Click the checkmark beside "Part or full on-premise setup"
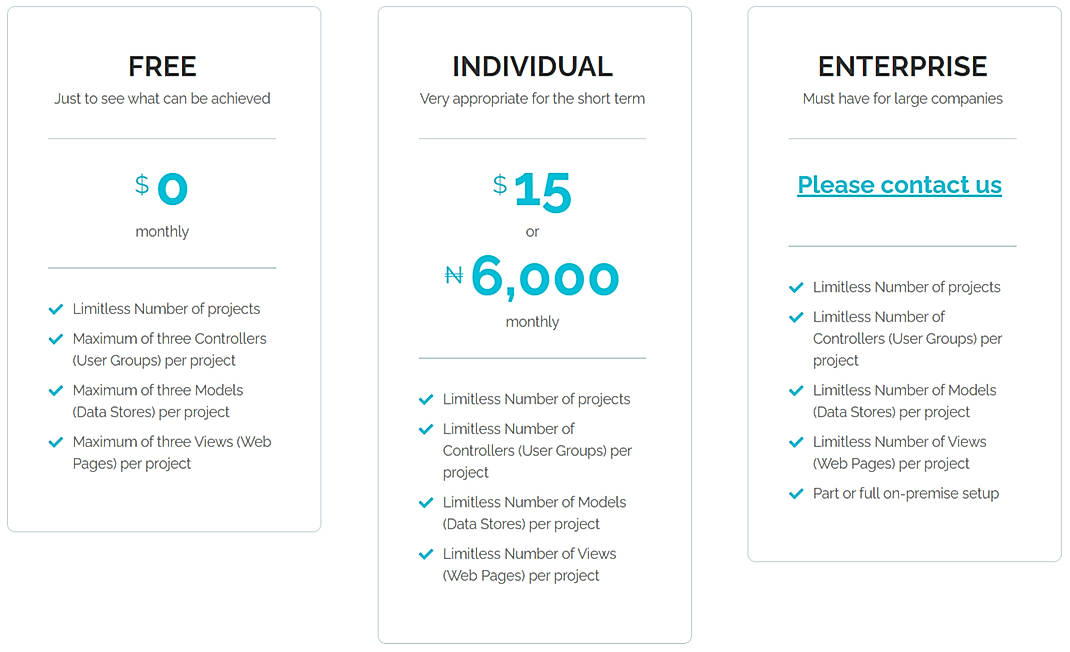Viewport: 1070px width, 652px height. [x=797, y=493]
